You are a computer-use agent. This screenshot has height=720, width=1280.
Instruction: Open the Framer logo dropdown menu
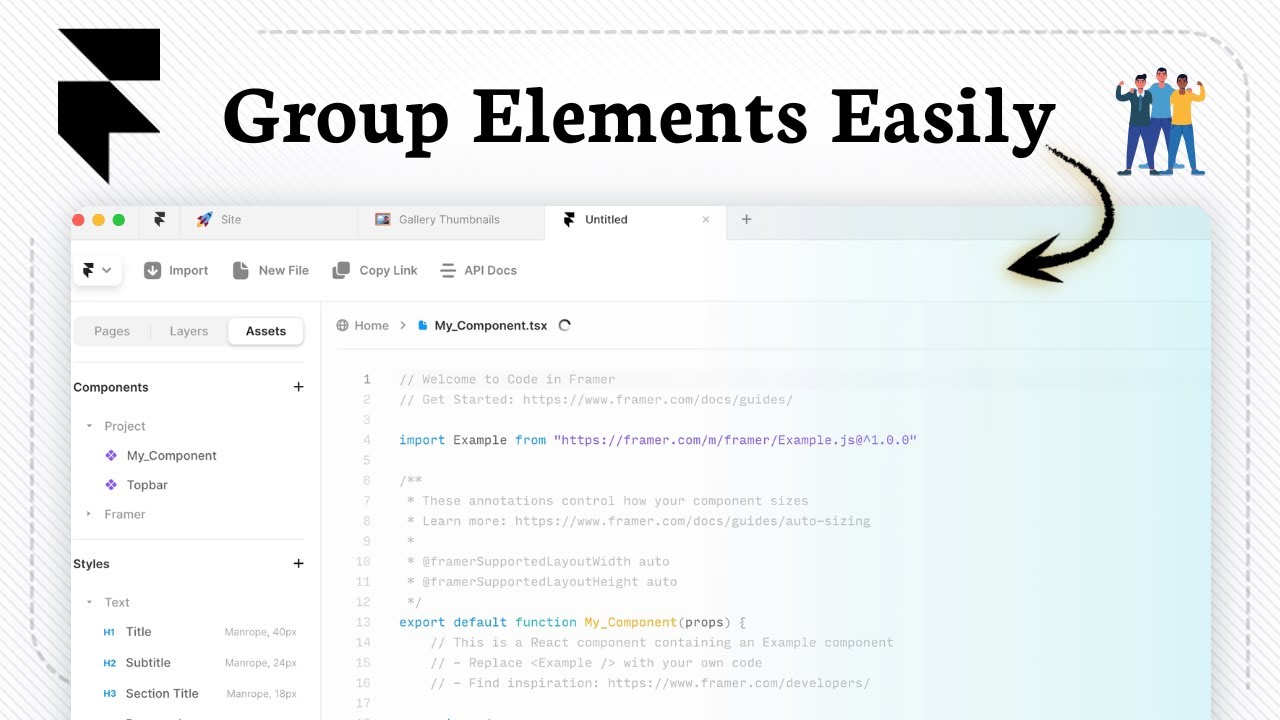point(97,270)
